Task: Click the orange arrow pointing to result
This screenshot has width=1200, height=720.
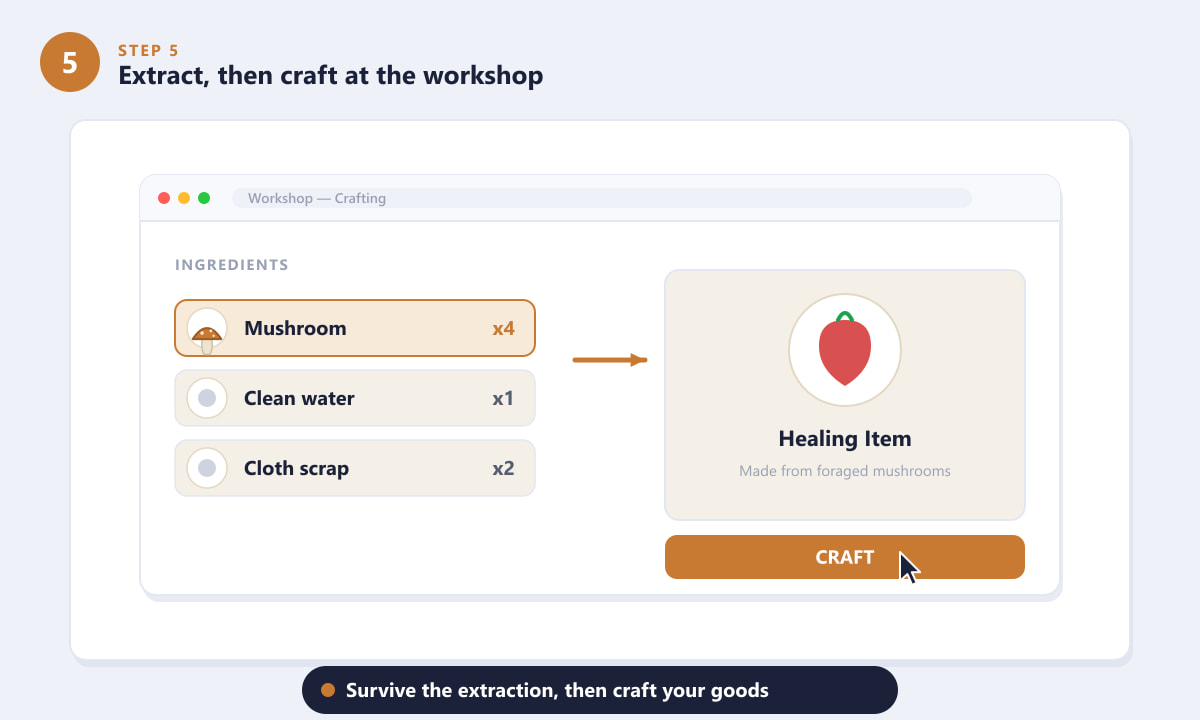Action: pyautogui.click(x=610, y=359)
